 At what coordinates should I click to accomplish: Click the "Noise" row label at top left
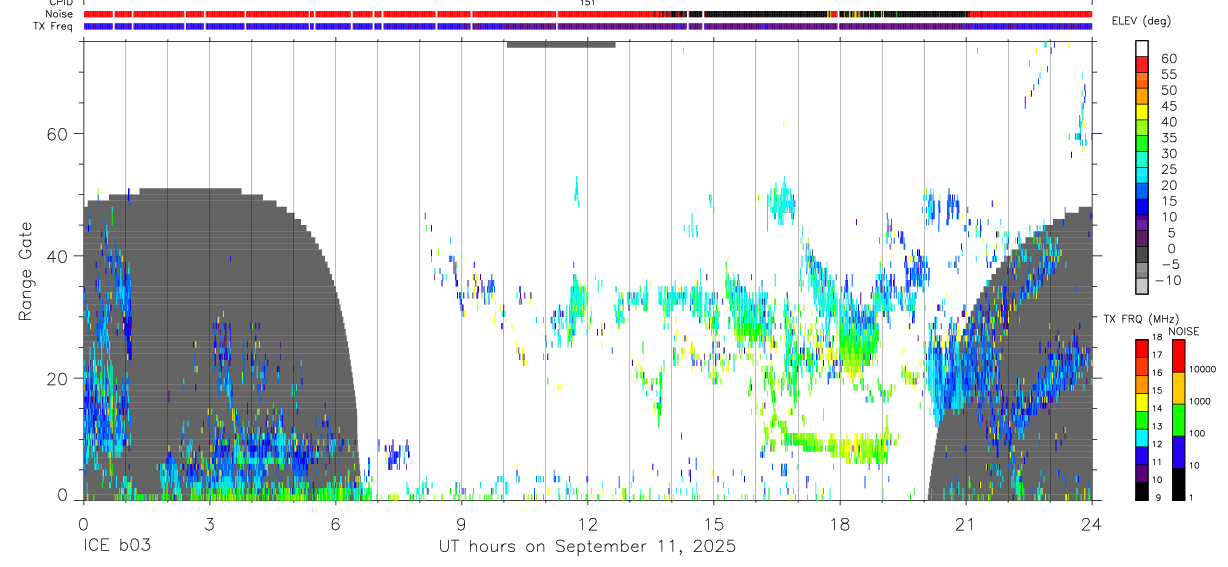60,14
